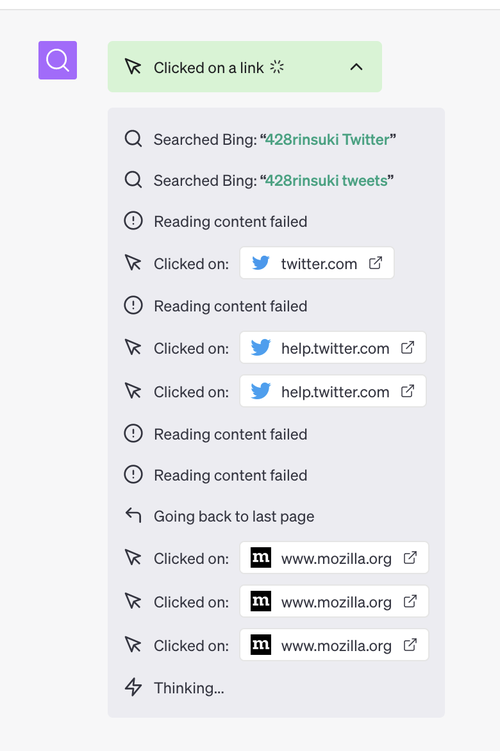
Task: Open the '428rinsuki tweets' search query link
Action: pos(326,181)
